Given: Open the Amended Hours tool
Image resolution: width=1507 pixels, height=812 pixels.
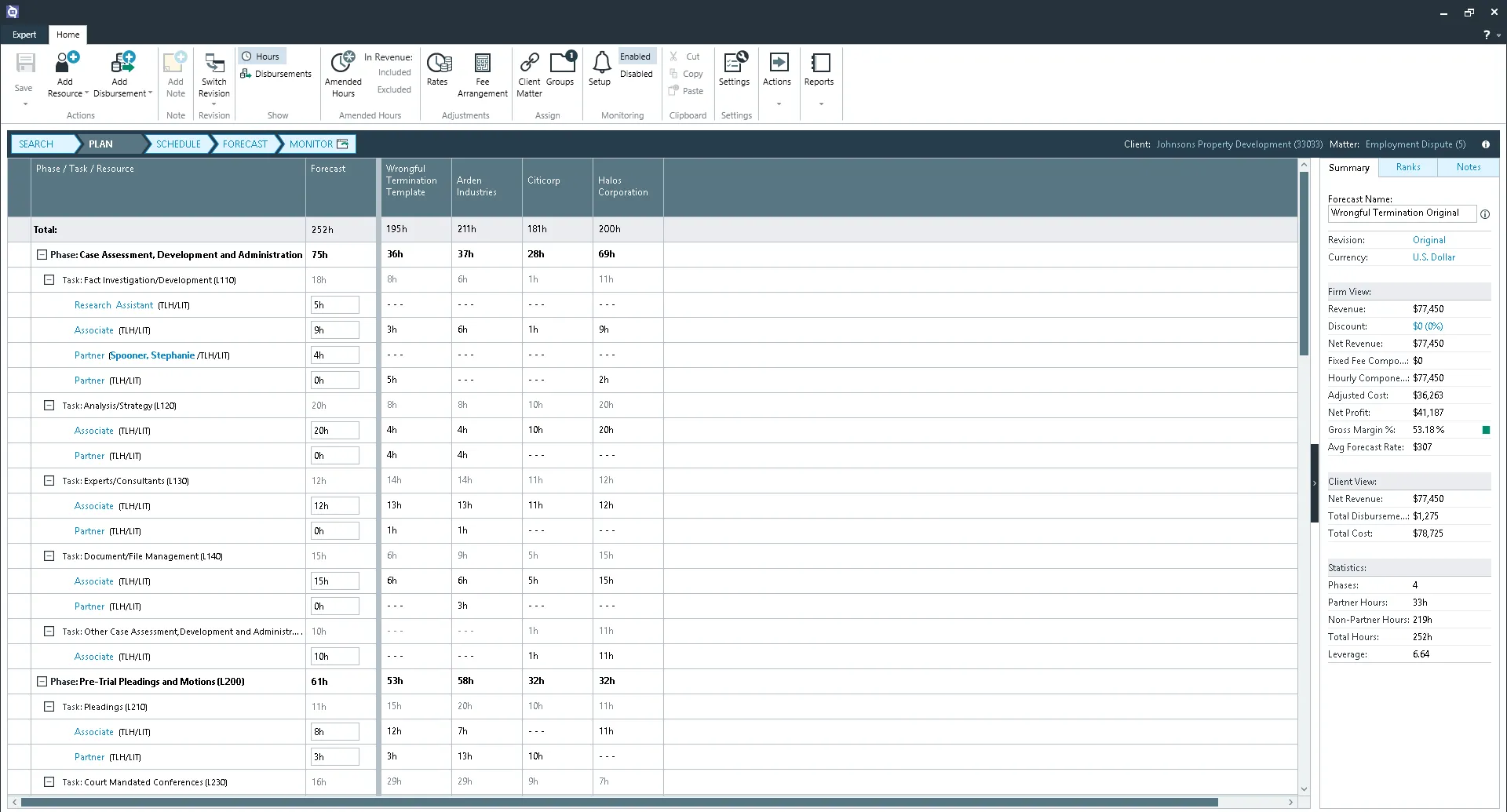Looking at the screenshot, I should pyautogui.click(x=343, y=63).
